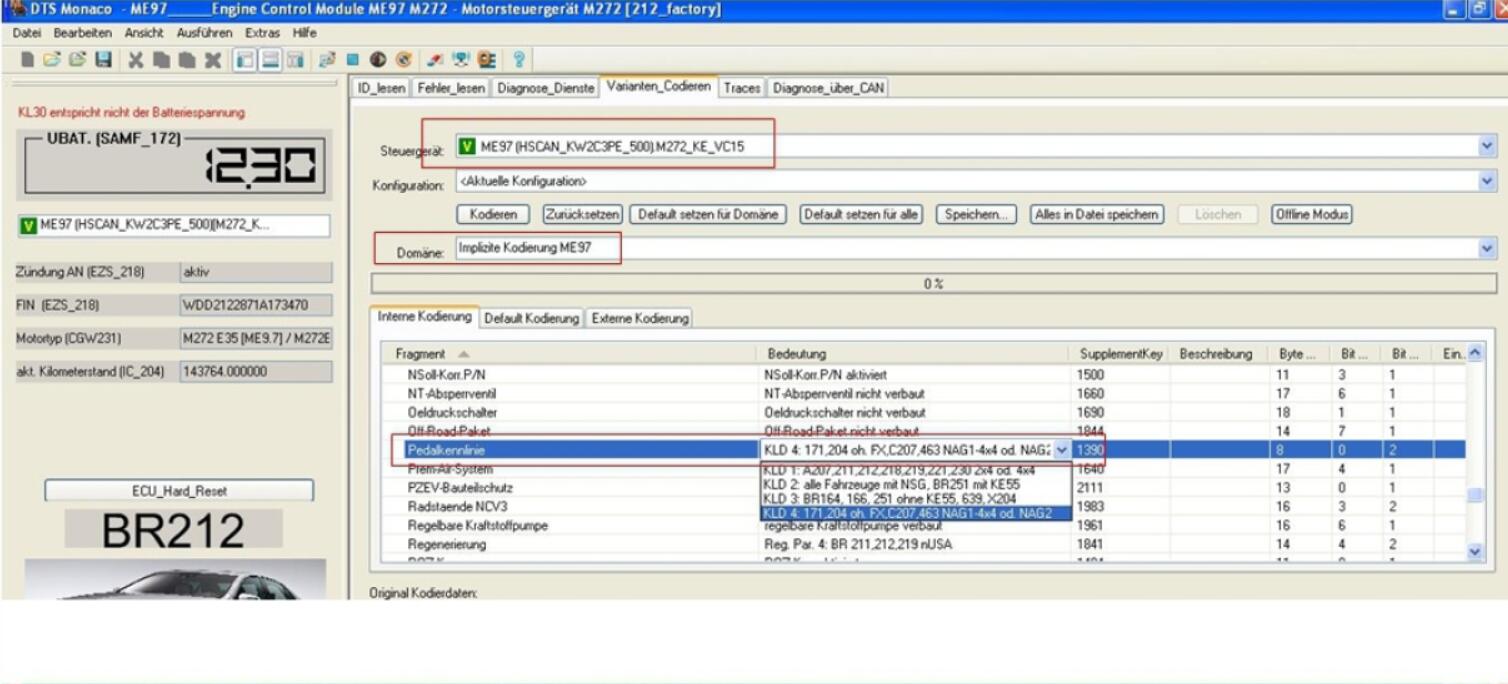Choose KLD 2 alle Fahrzeuge mit NSG option
This screenshot has height=684, width=1508.
915,483
